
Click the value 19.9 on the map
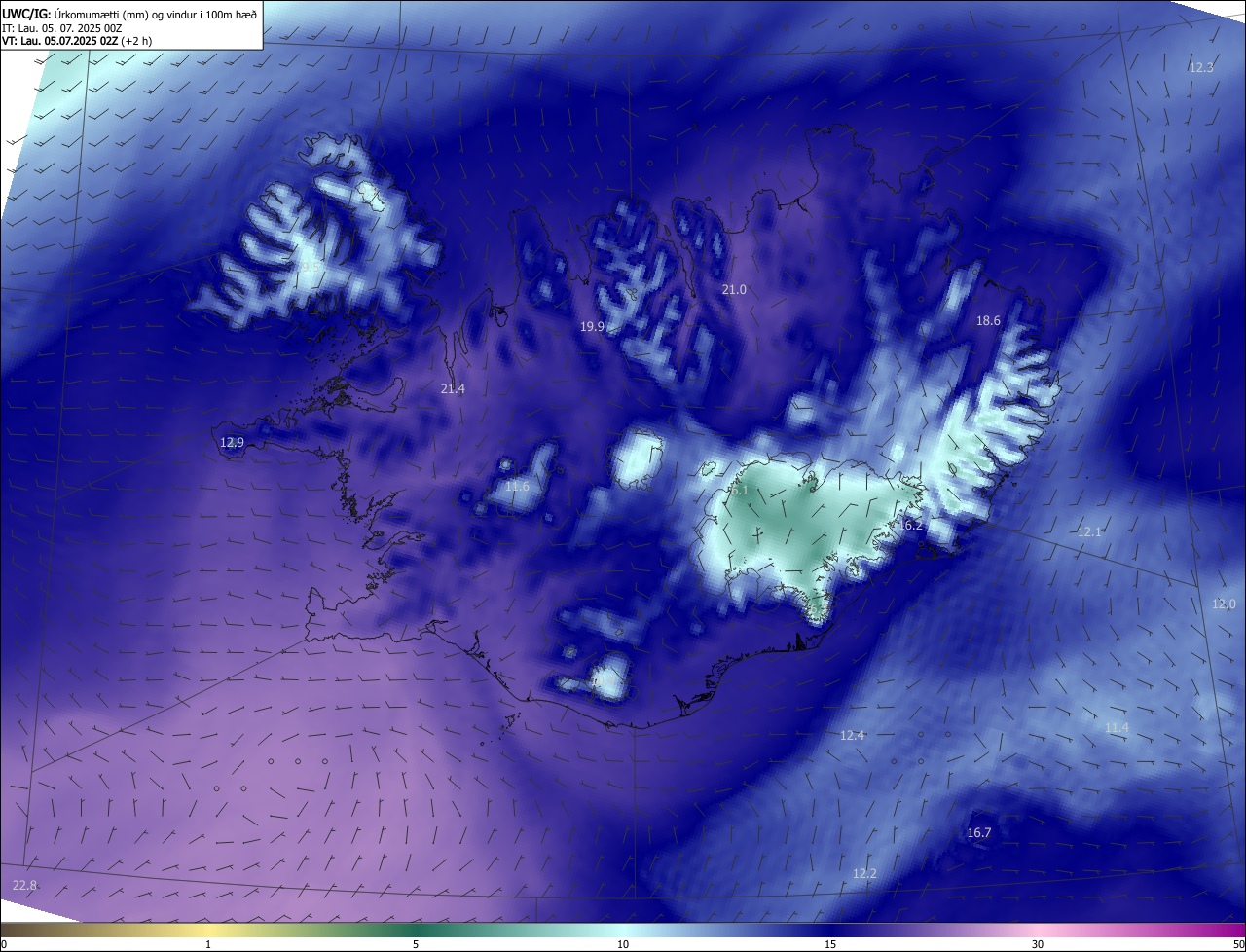[593, 327]
